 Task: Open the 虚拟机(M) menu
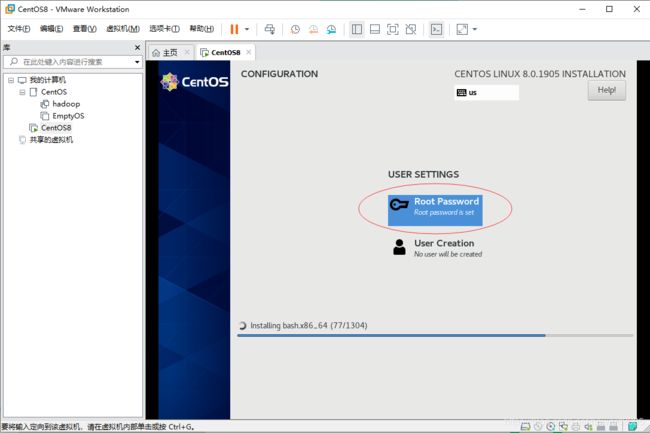(x=123, y=29)
